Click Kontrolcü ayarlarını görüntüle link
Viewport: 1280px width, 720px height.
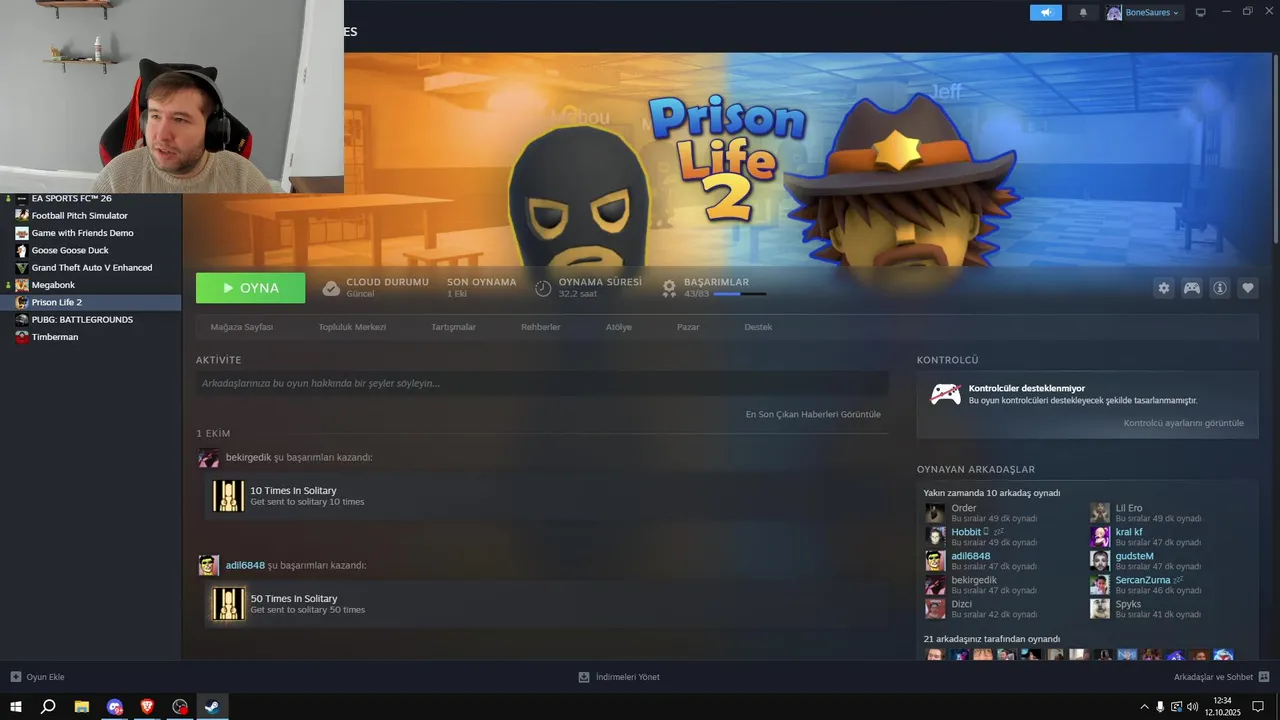[x=1184, y=423]
